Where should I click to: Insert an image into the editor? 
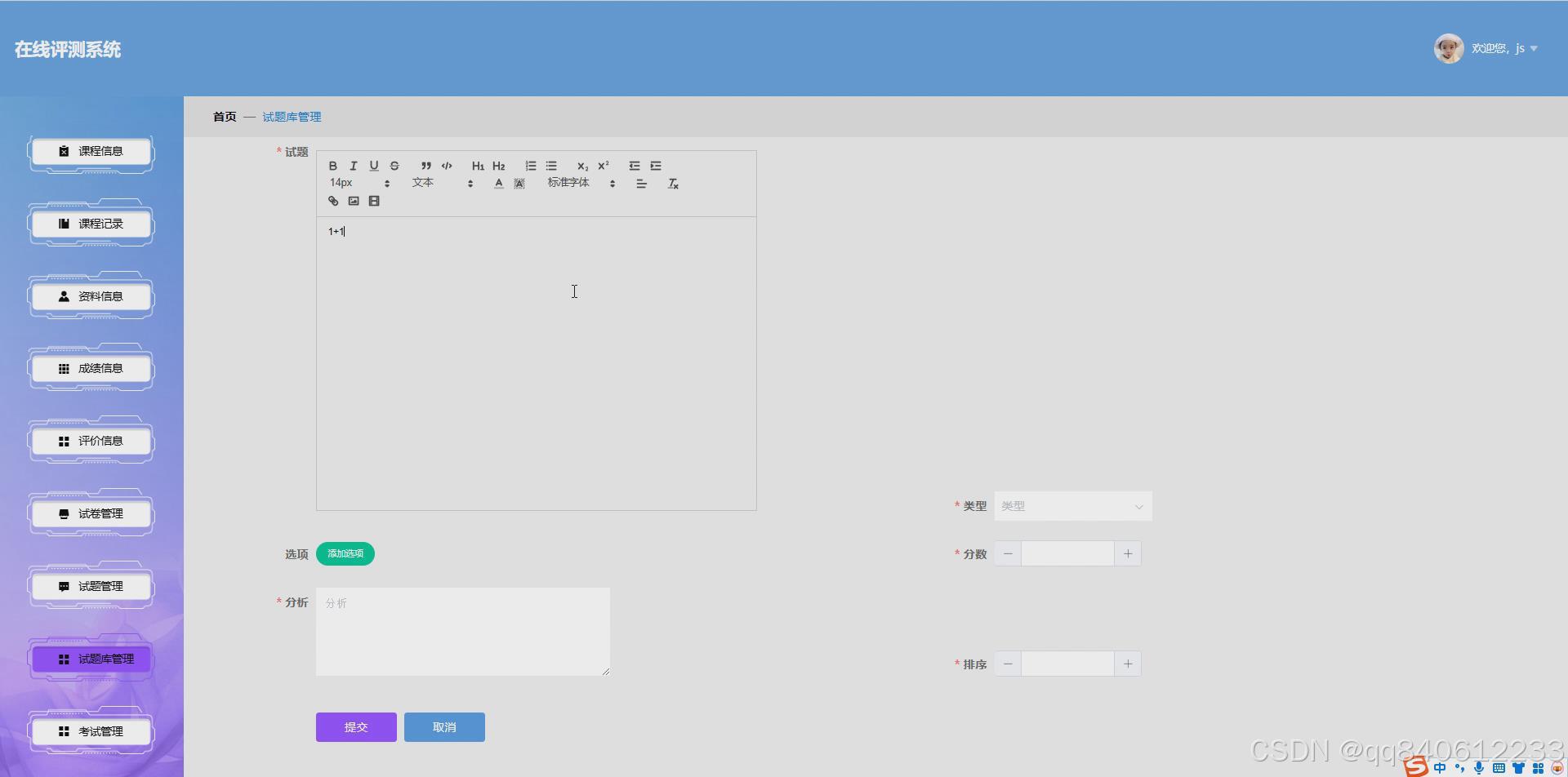click(354, 201)
